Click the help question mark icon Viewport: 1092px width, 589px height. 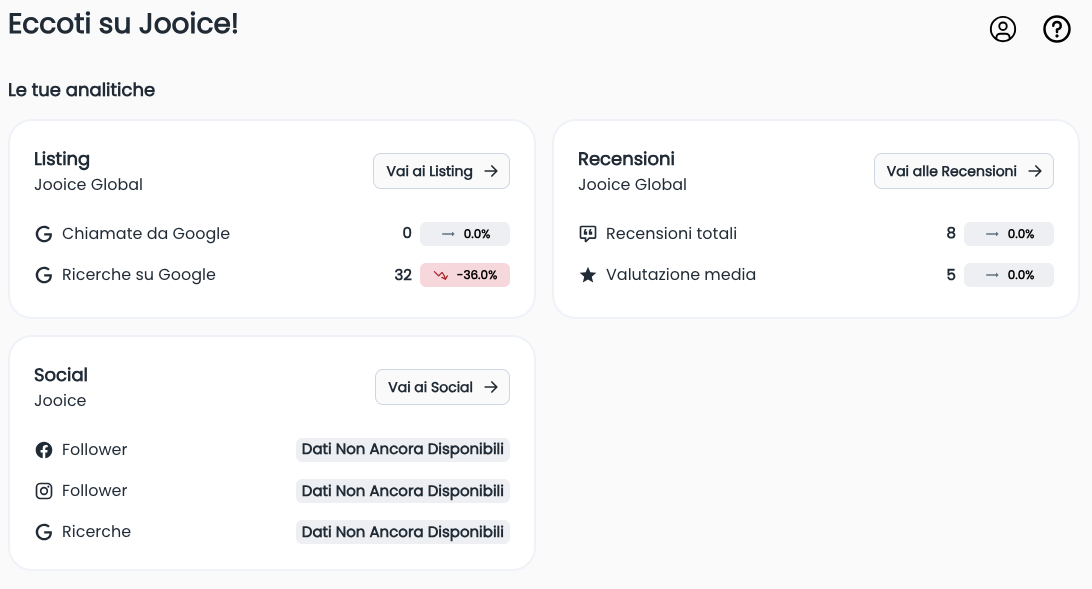pyautogui.click(x=1056, y=29)
